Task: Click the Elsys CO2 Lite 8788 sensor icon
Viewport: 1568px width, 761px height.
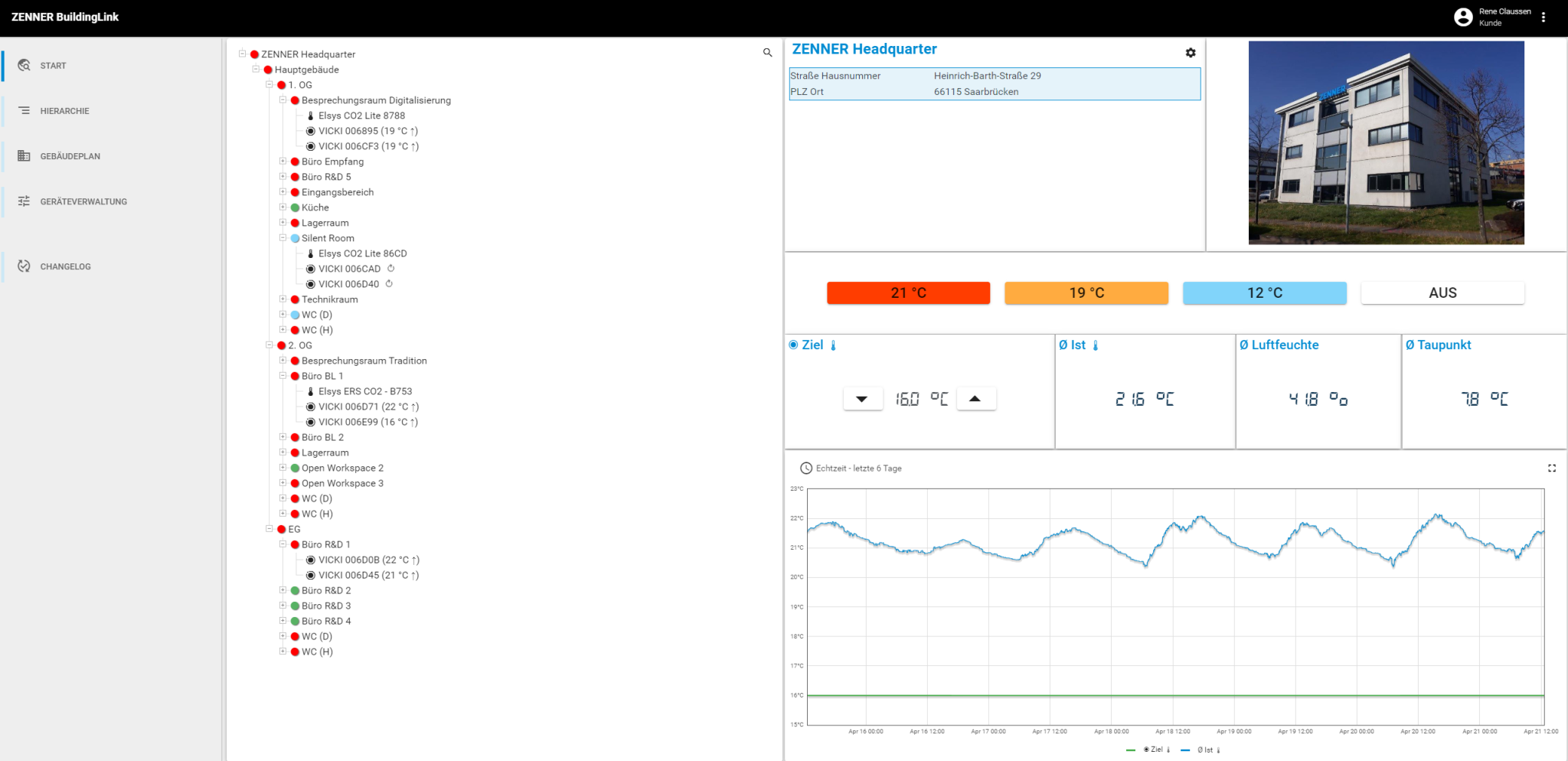Action: click(310, 116)
